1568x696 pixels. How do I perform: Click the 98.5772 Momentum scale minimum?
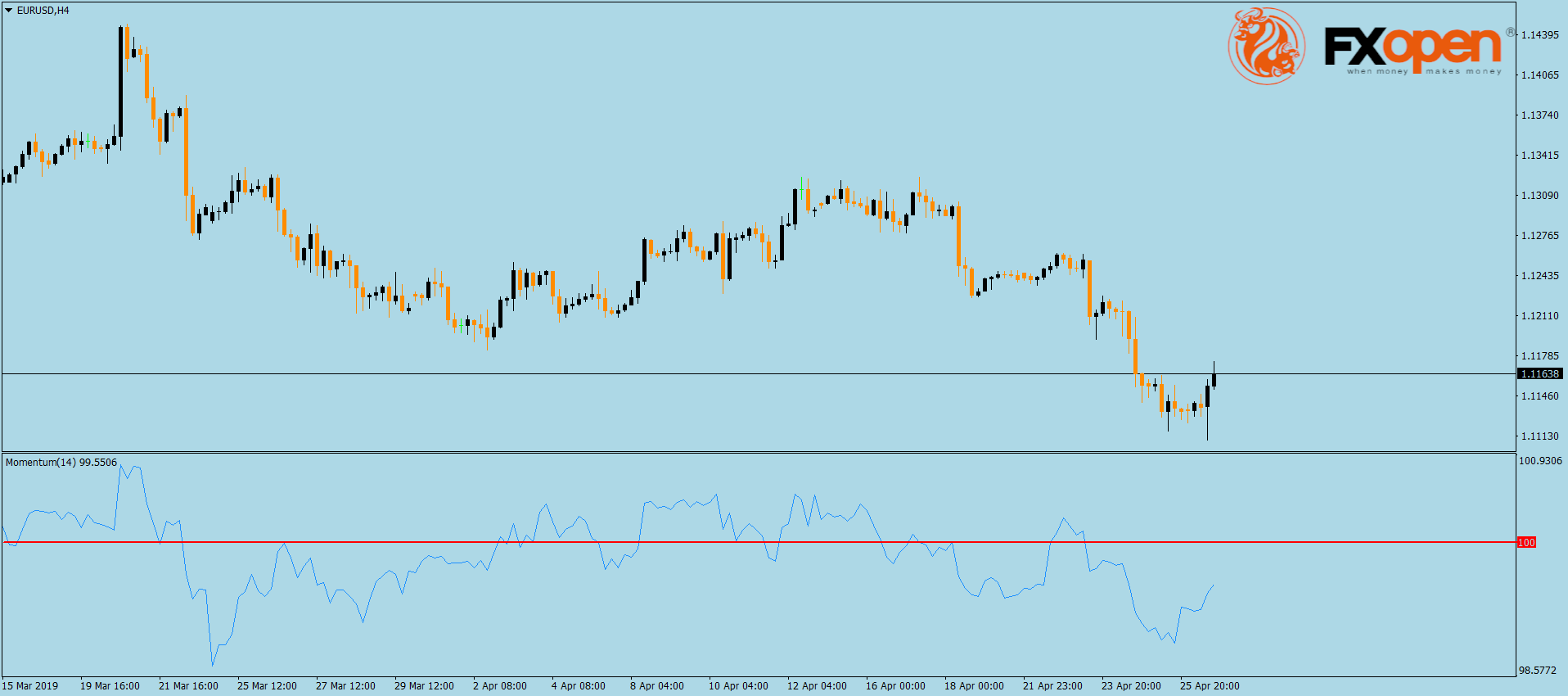pos(1538,671)
